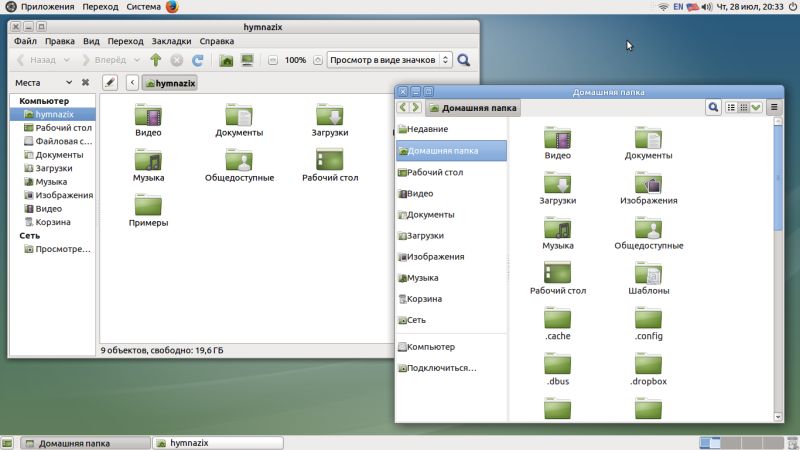Open Система menu in top panel
This screenshot has height=450, width=800.
coord(143,7)
